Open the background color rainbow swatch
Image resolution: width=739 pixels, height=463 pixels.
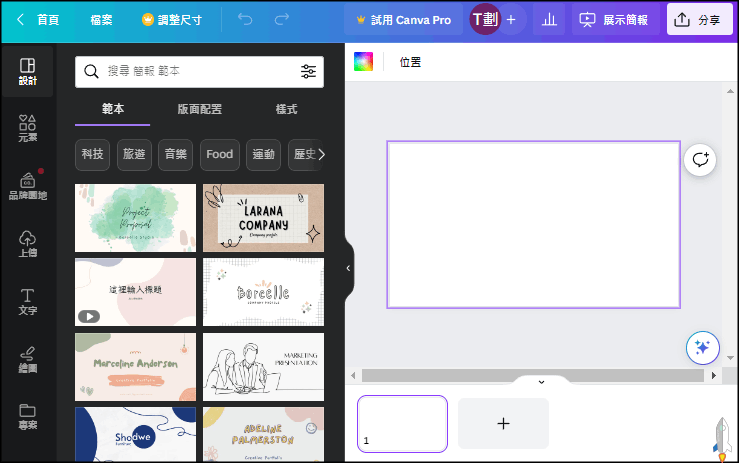(x=363, y=62)
